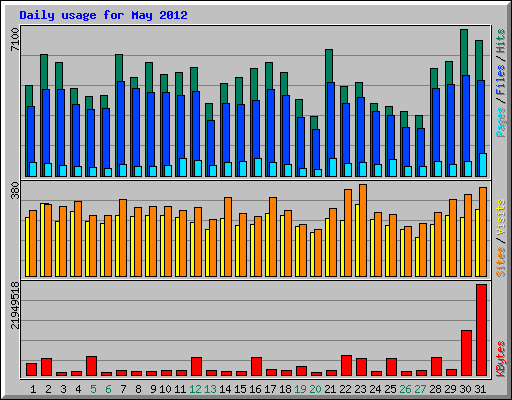Click the green day label 12
The width and height of the screenshot is (512, 400).
[x=195, y=389]
